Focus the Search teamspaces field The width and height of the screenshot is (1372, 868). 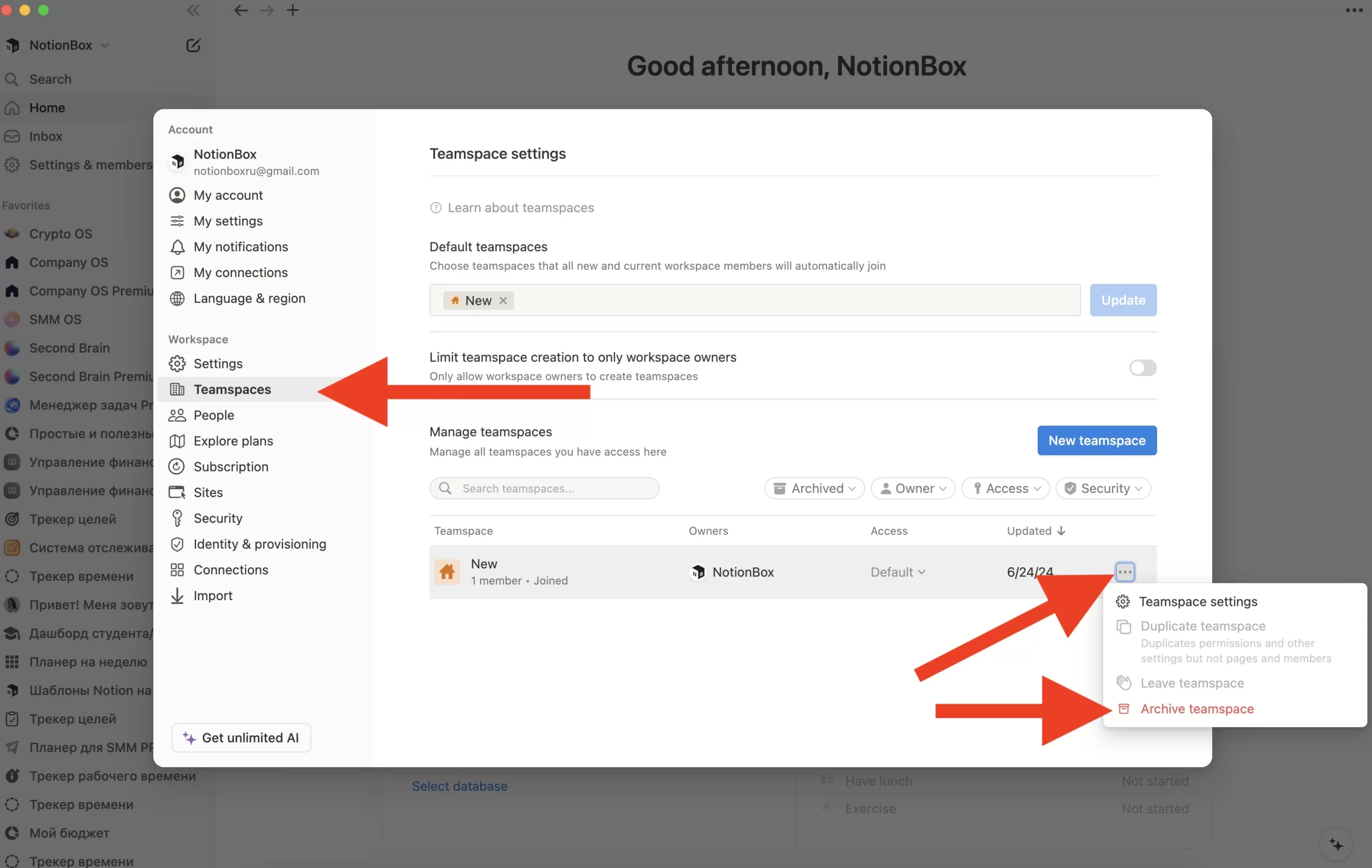pos(544,488)
